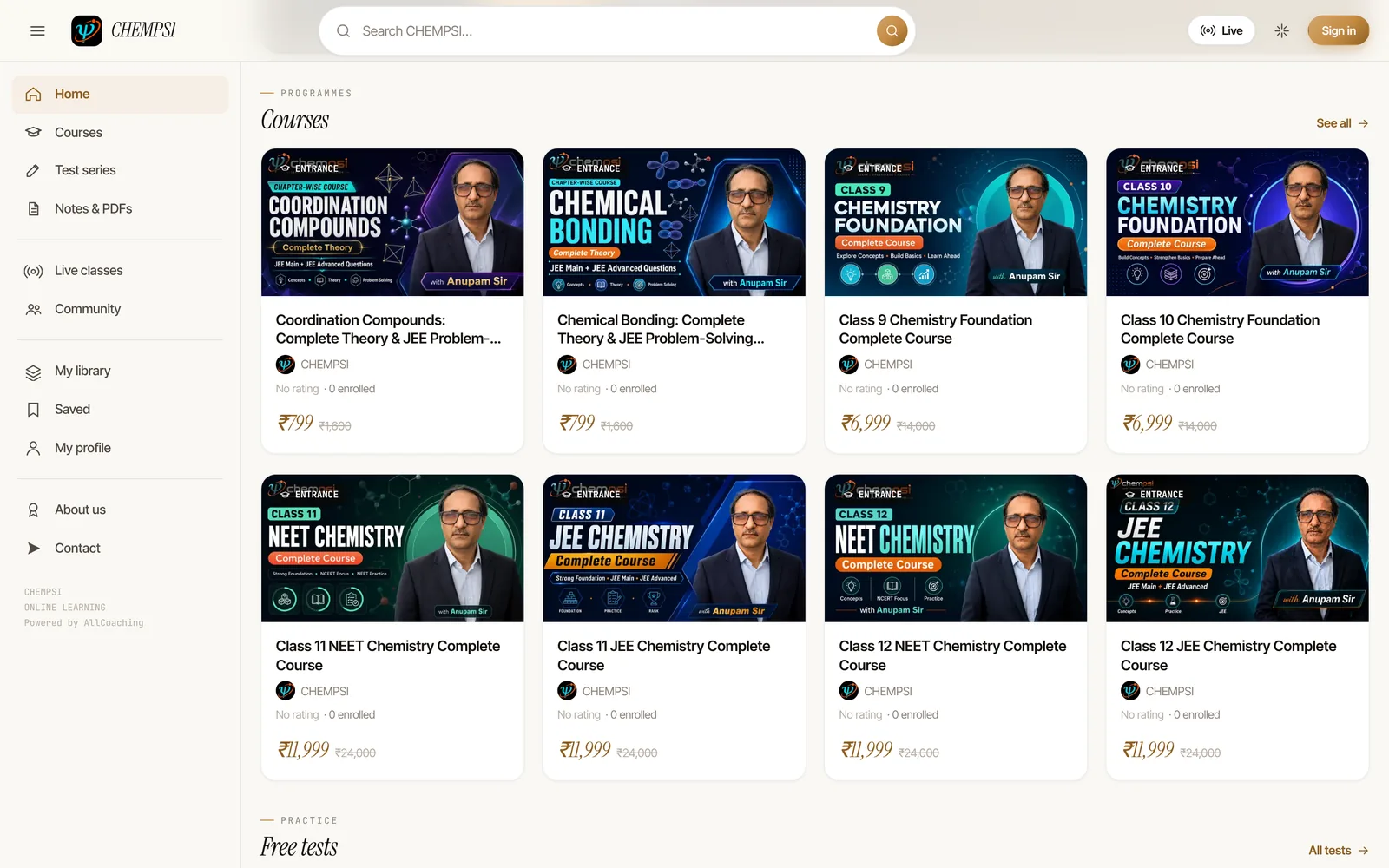The width and height of the screenshot is (1389, 868).
Task: Open Contact page
Action: tap(121, 549)
